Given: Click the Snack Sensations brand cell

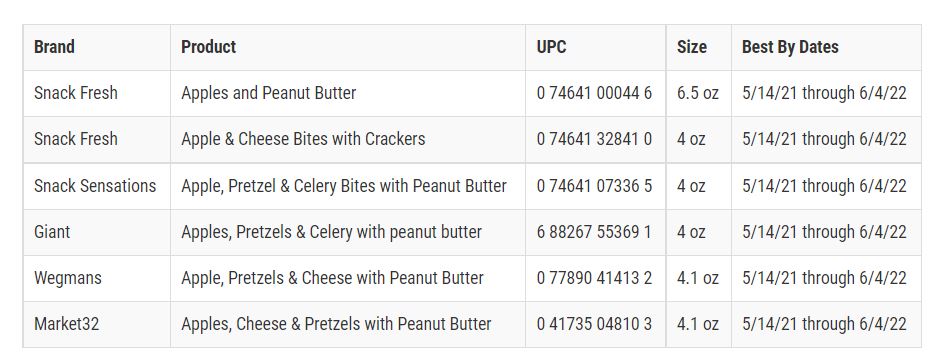Looking at the screenshot, I should (x=96, y=186).
